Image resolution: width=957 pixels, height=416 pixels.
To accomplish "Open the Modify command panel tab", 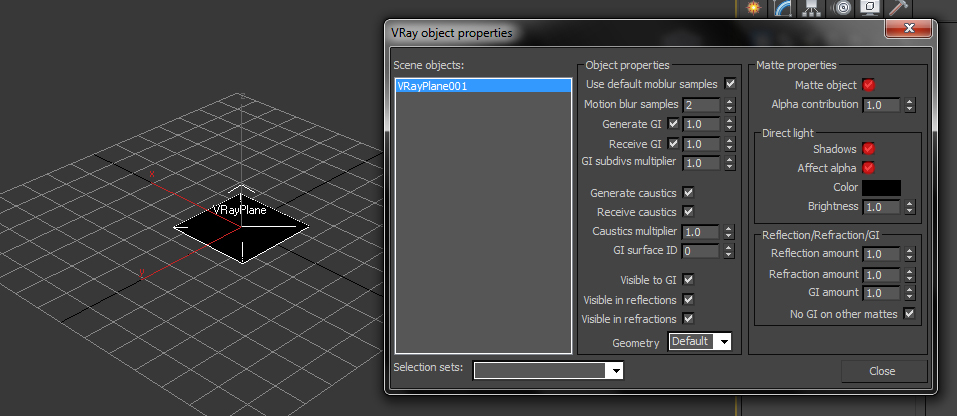I will [783, 8].
